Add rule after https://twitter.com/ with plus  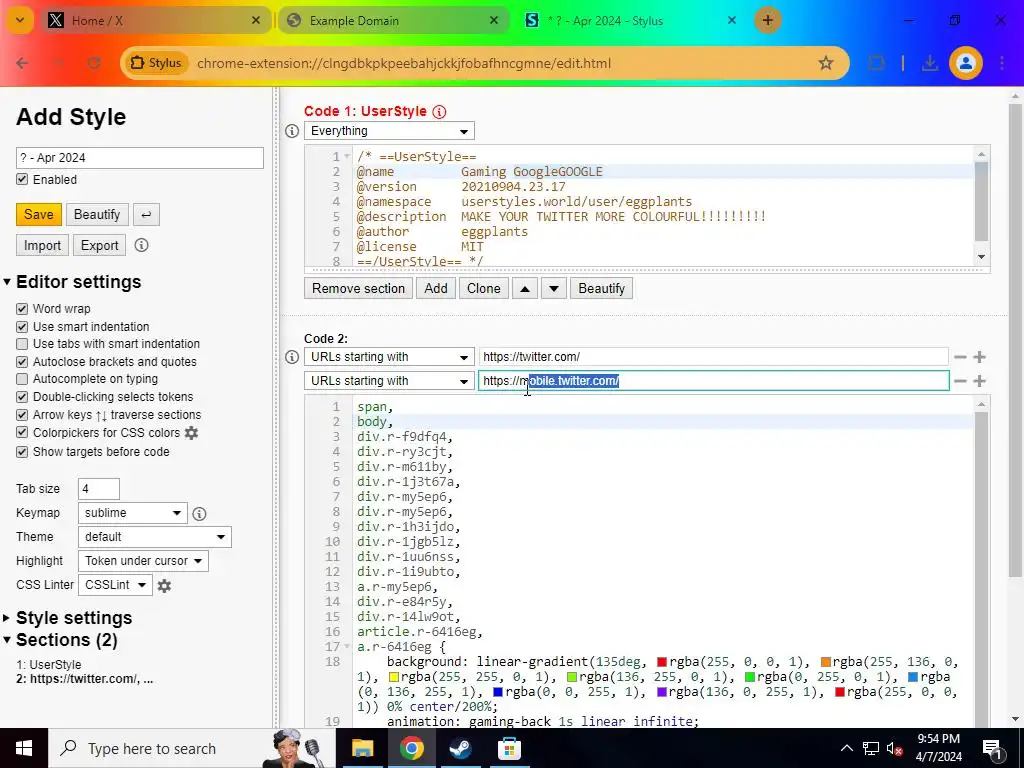click(979, 357)
